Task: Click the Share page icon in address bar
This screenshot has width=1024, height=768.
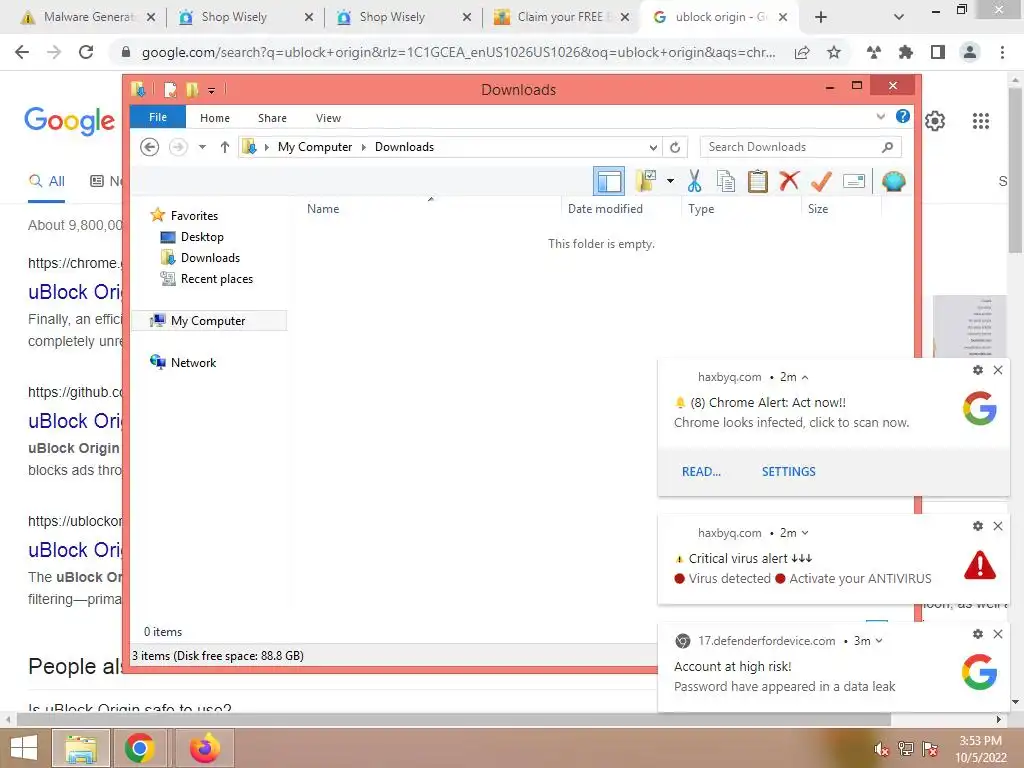Action: pos(802,52)
